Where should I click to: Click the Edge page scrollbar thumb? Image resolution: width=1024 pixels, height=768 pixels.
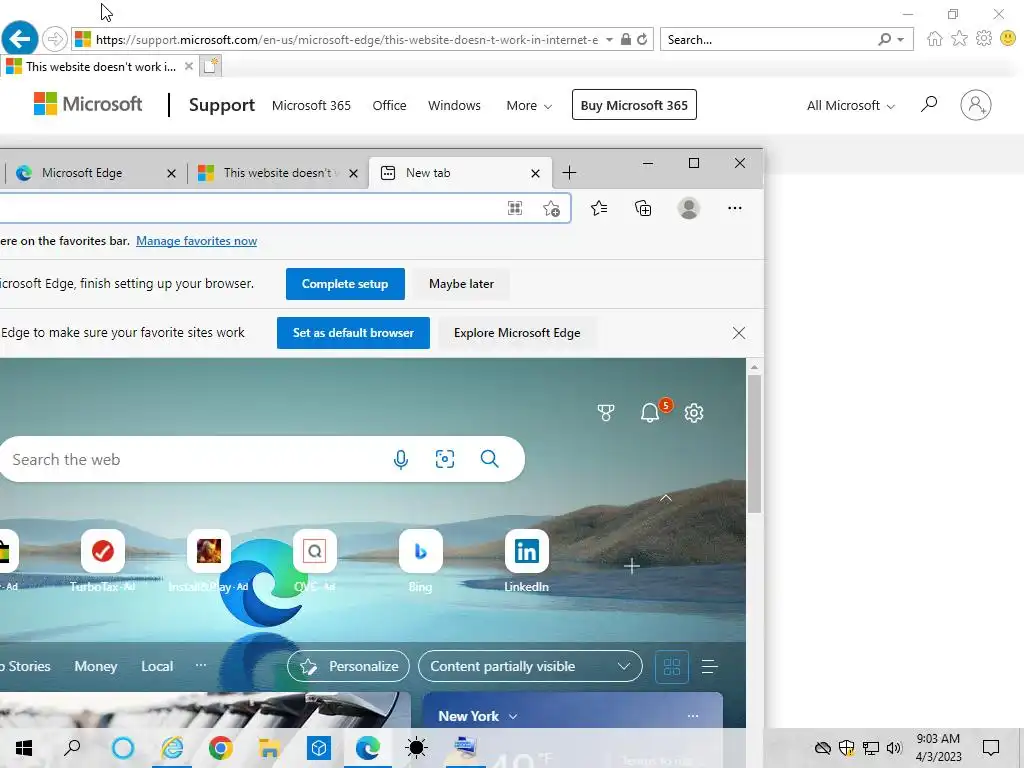tap(754, 444)
